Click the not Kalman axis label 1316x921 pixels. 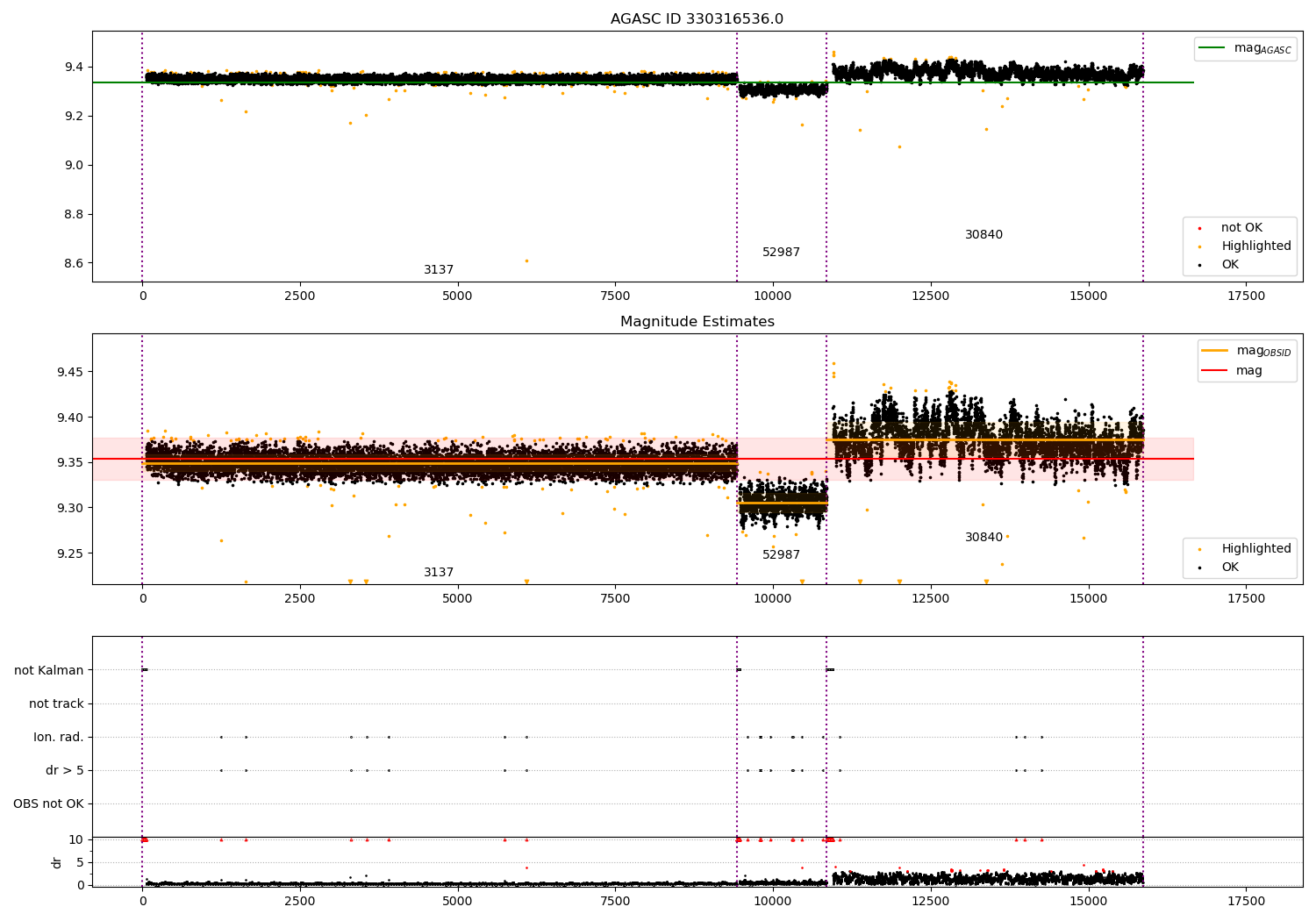pos(49,670)
